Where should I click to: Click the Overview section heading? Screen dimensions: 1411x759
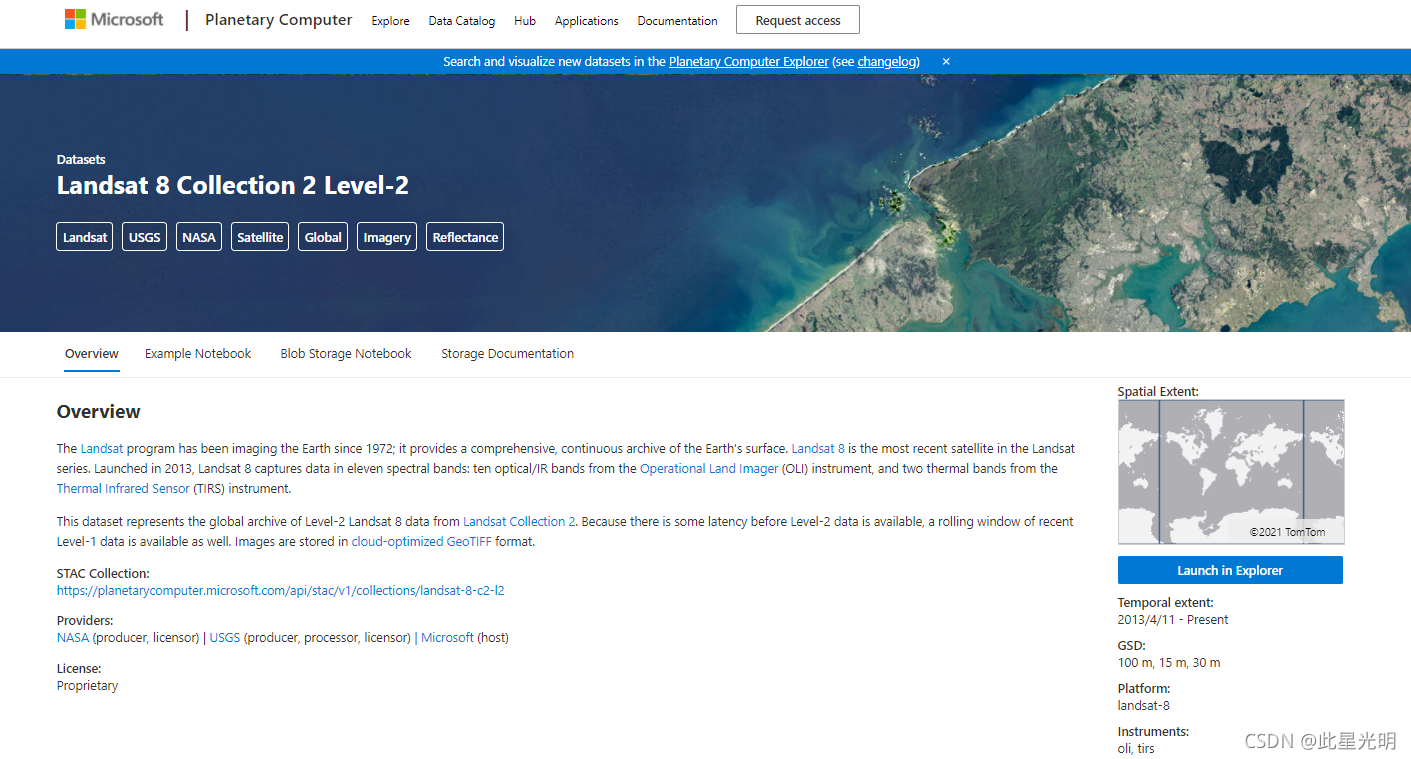(x=99, y=412)
